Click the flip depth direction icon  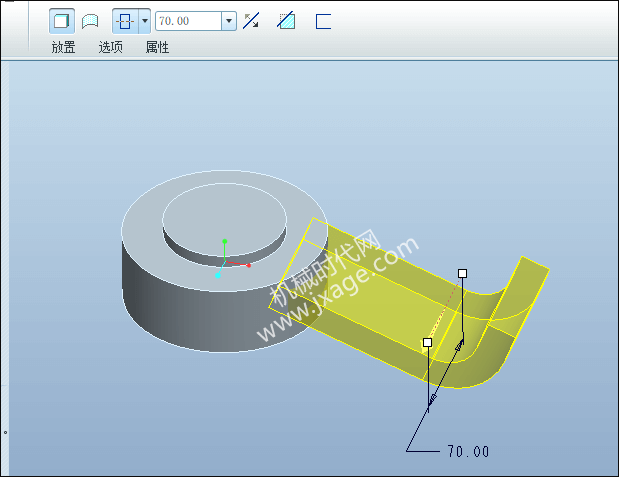point(251,21)
